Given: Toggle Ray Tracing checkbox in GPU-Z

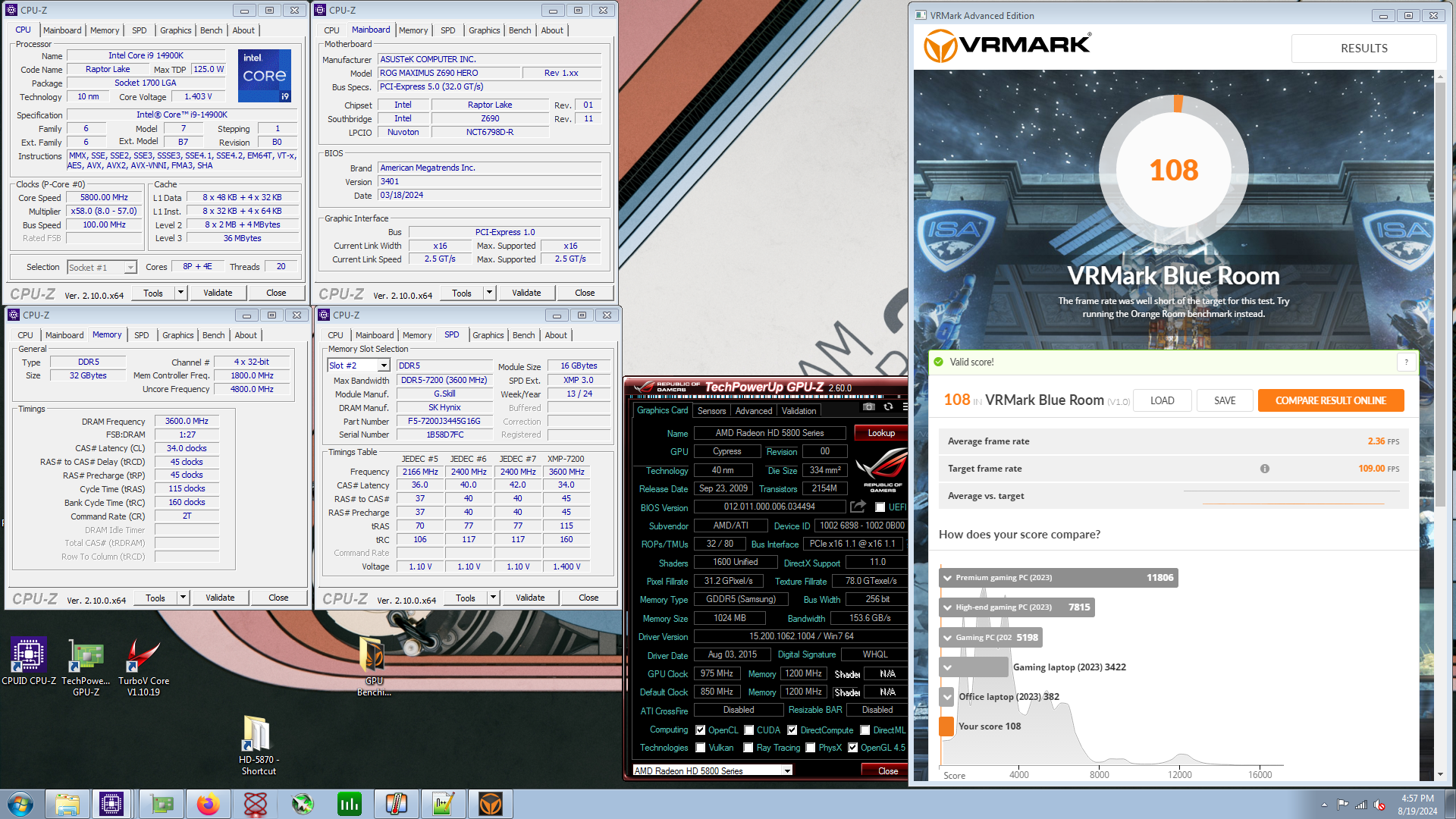Looking at the screenshot, I should coord(748,748).
